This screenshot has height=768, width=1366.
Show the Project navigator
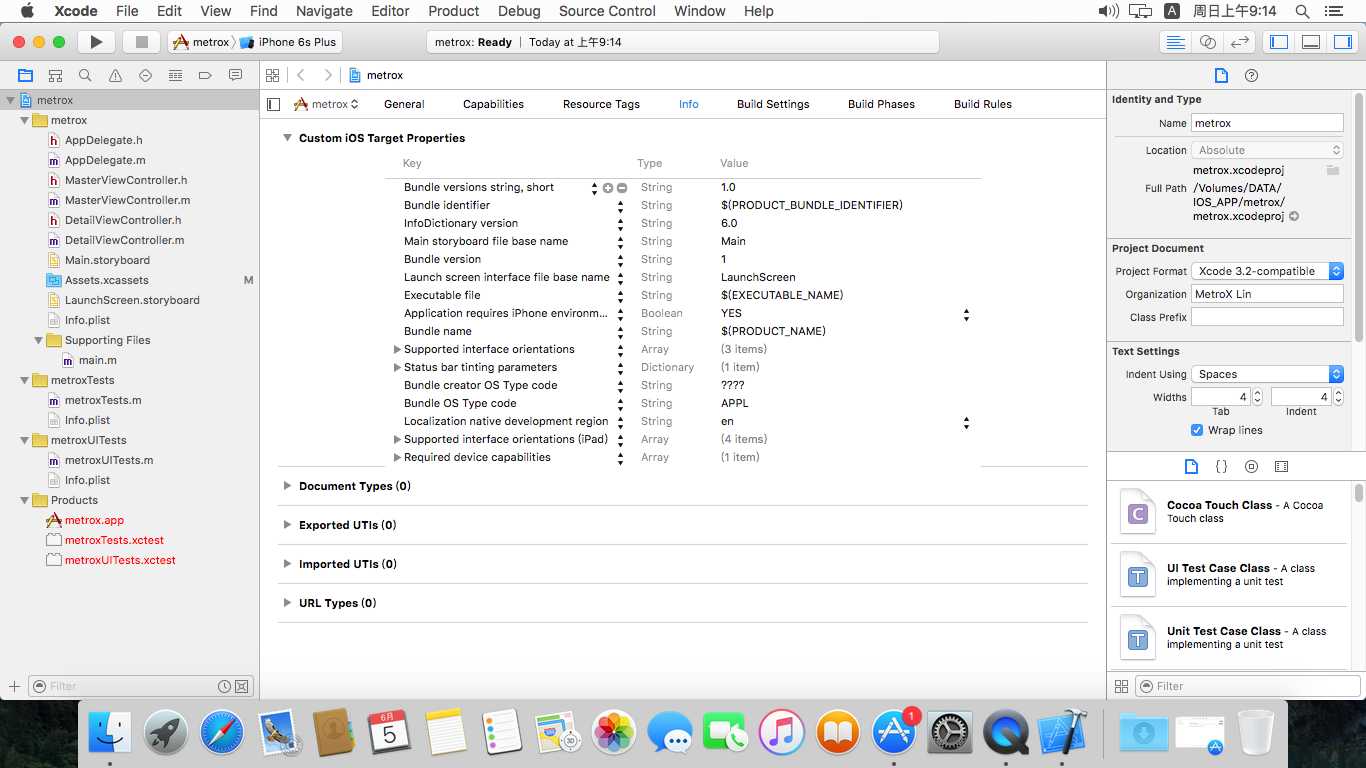[25, 75]
